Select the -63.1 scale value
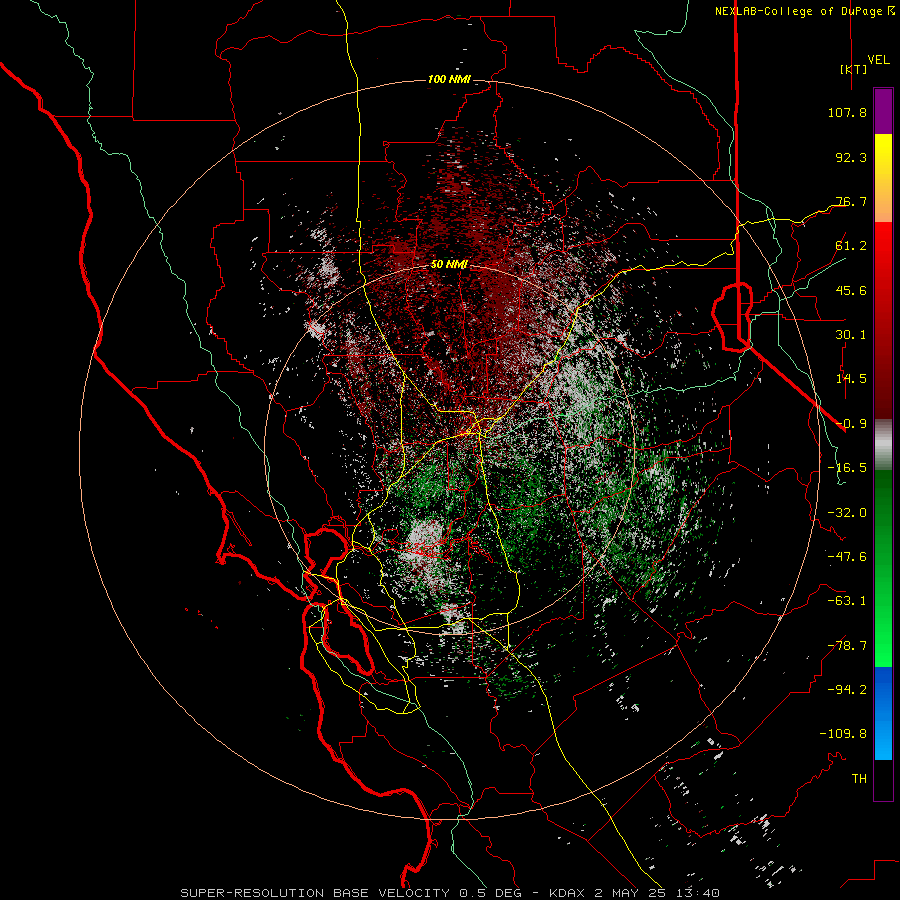Image resolution: width=900 pixels, height=900 pixels. (847, 601)
